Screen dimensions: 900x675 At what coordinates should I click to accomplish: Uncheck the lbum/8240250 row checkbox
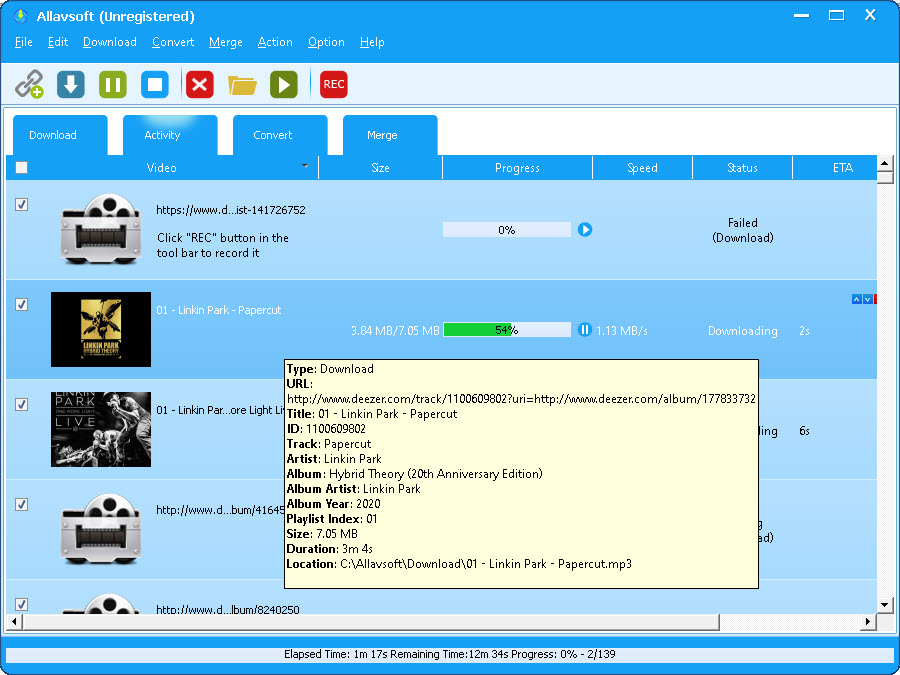tap(21, 604)
